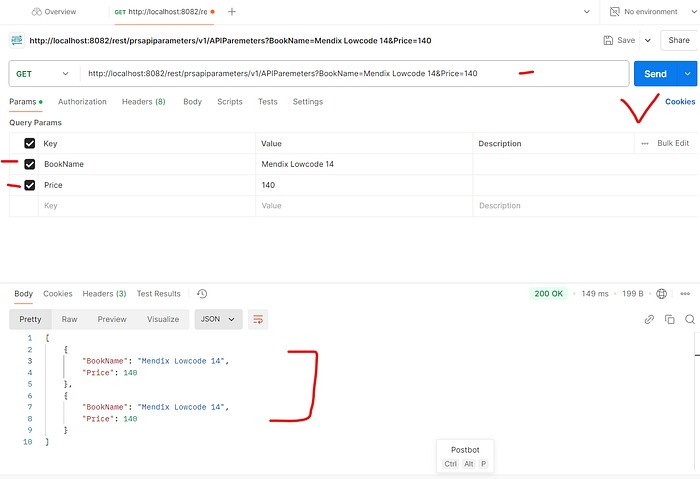Open tab list chevron

[x=587, y=12]
